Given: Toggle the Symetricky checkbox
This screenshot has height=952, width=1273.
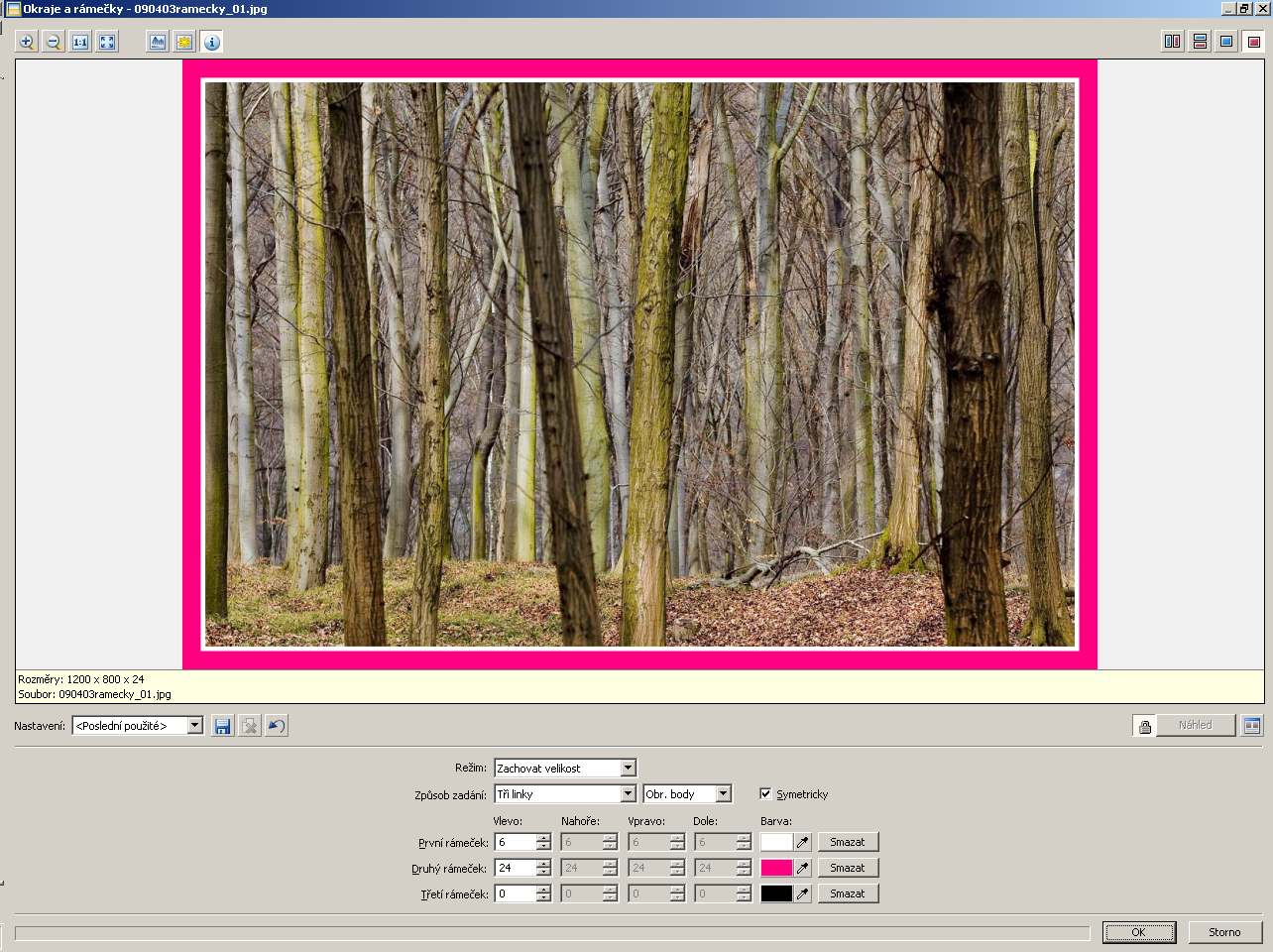Looking at the screenshot, I should point(765,793).
